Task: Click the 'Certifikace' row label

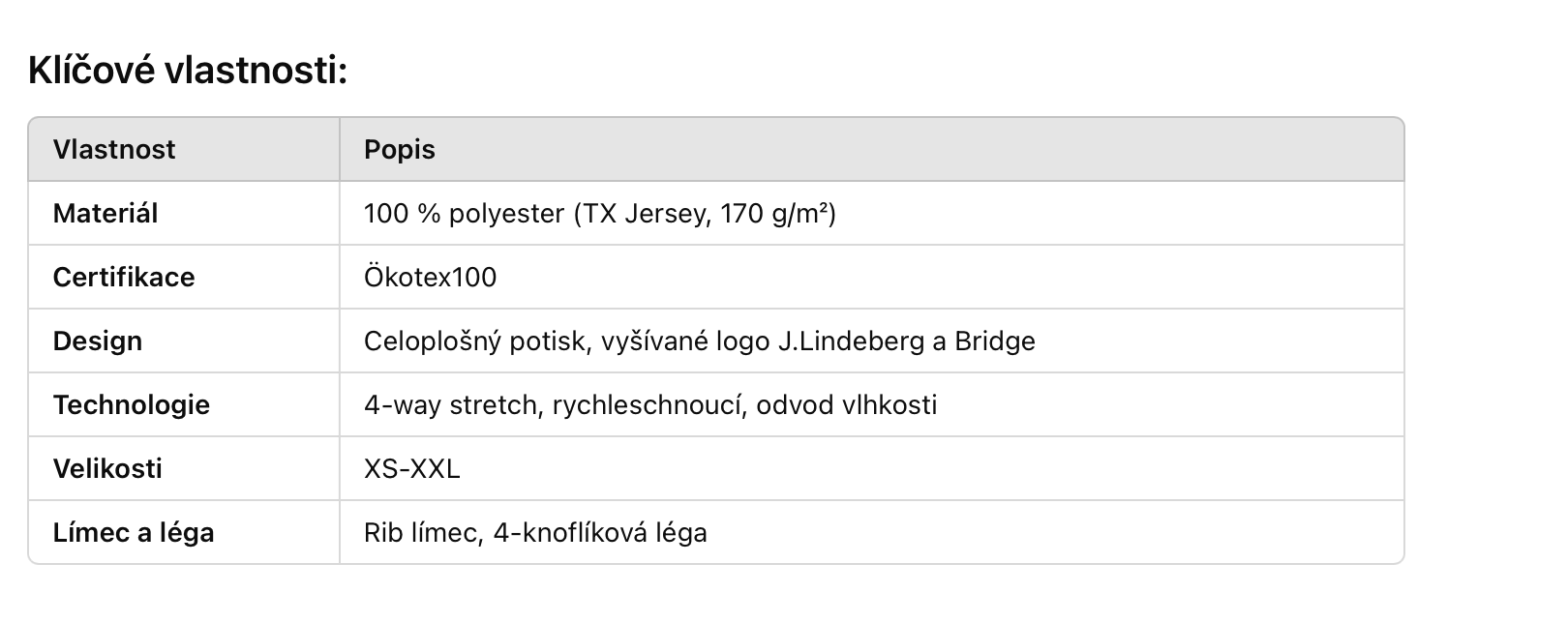Action: (x=124, y=277)
